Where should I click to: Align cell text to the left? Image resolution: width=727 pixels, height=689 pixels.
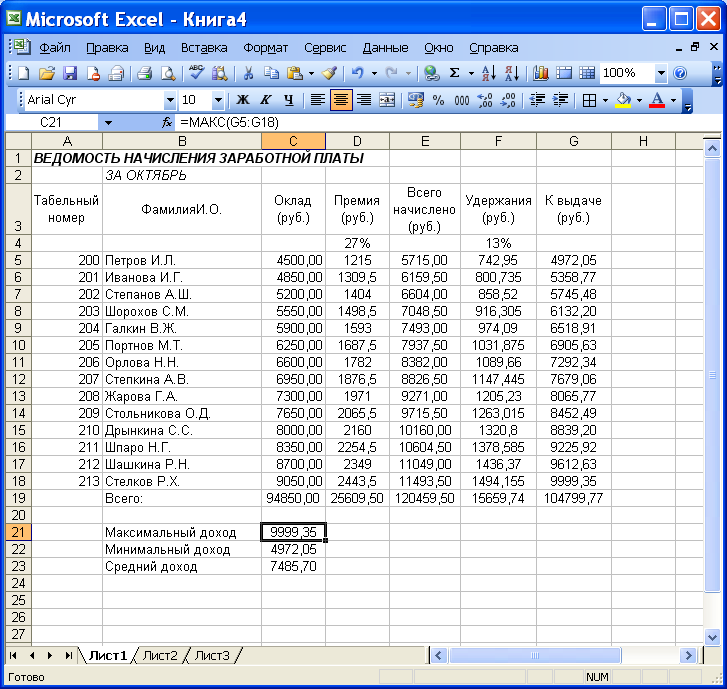click(317, 100)
